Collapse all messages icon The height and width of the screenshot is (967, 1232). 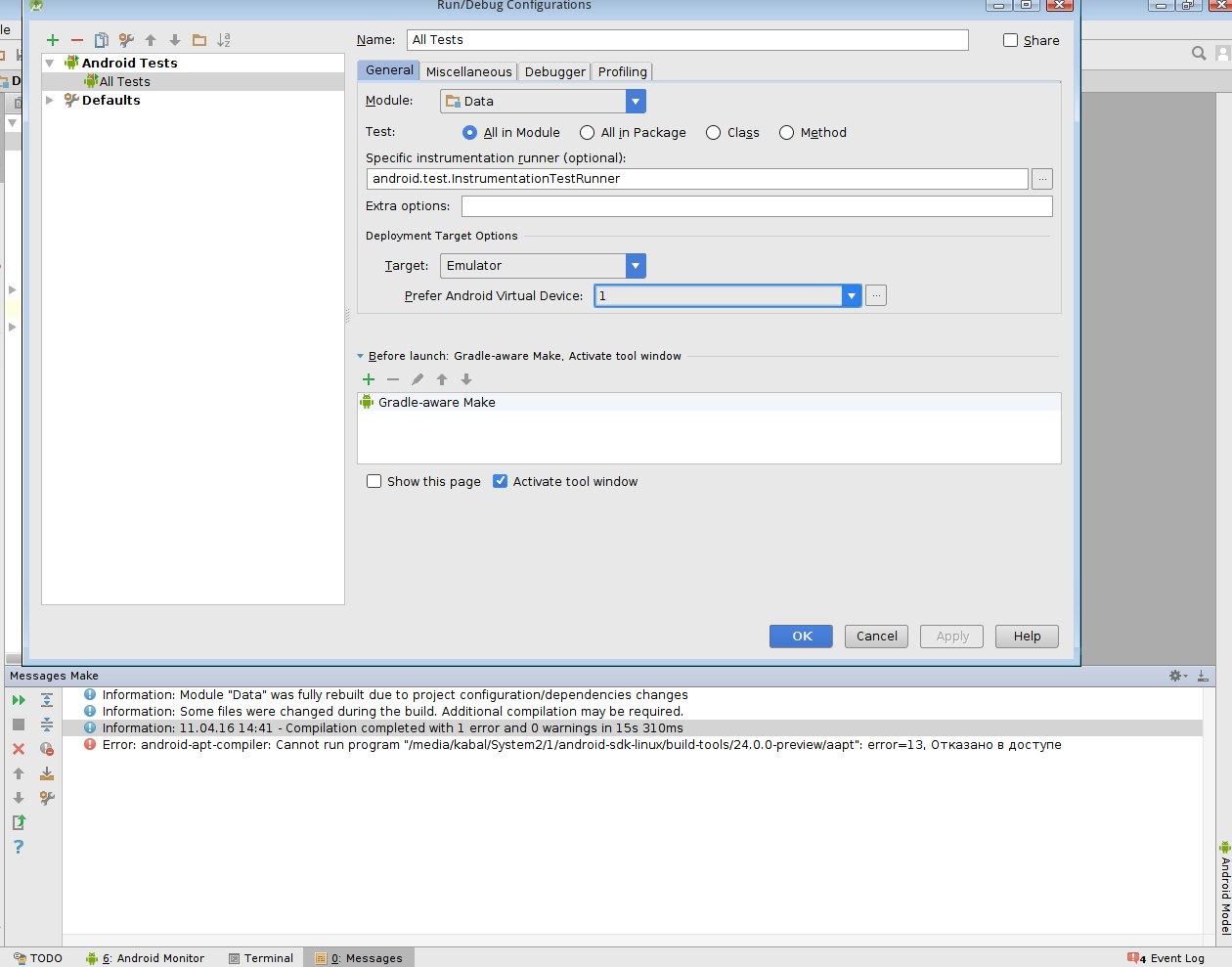(47, 725)
